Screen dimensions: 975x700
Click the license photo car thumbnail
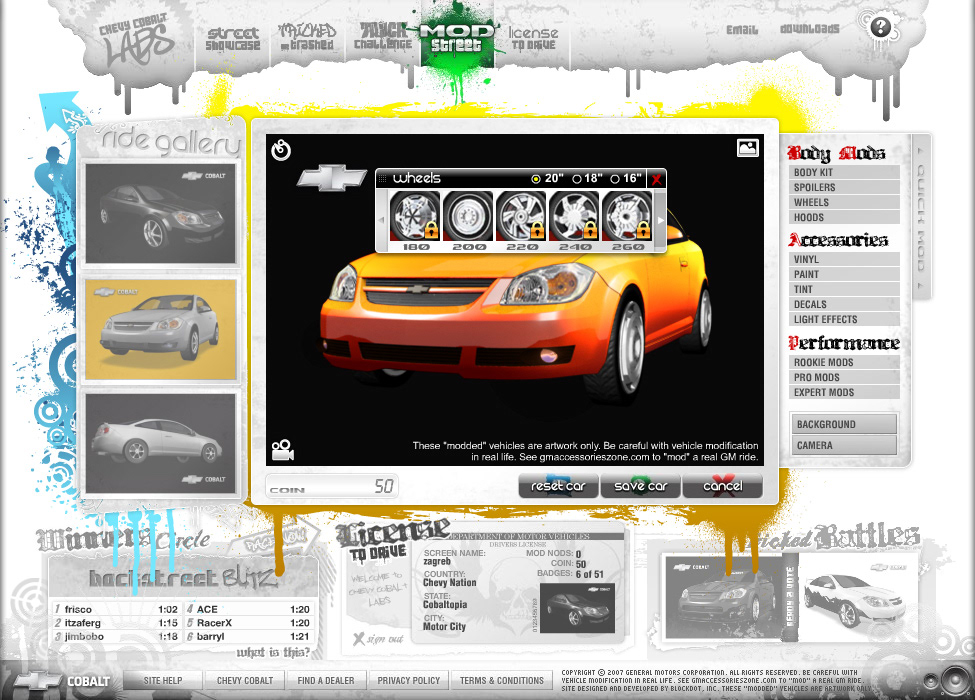577,608
